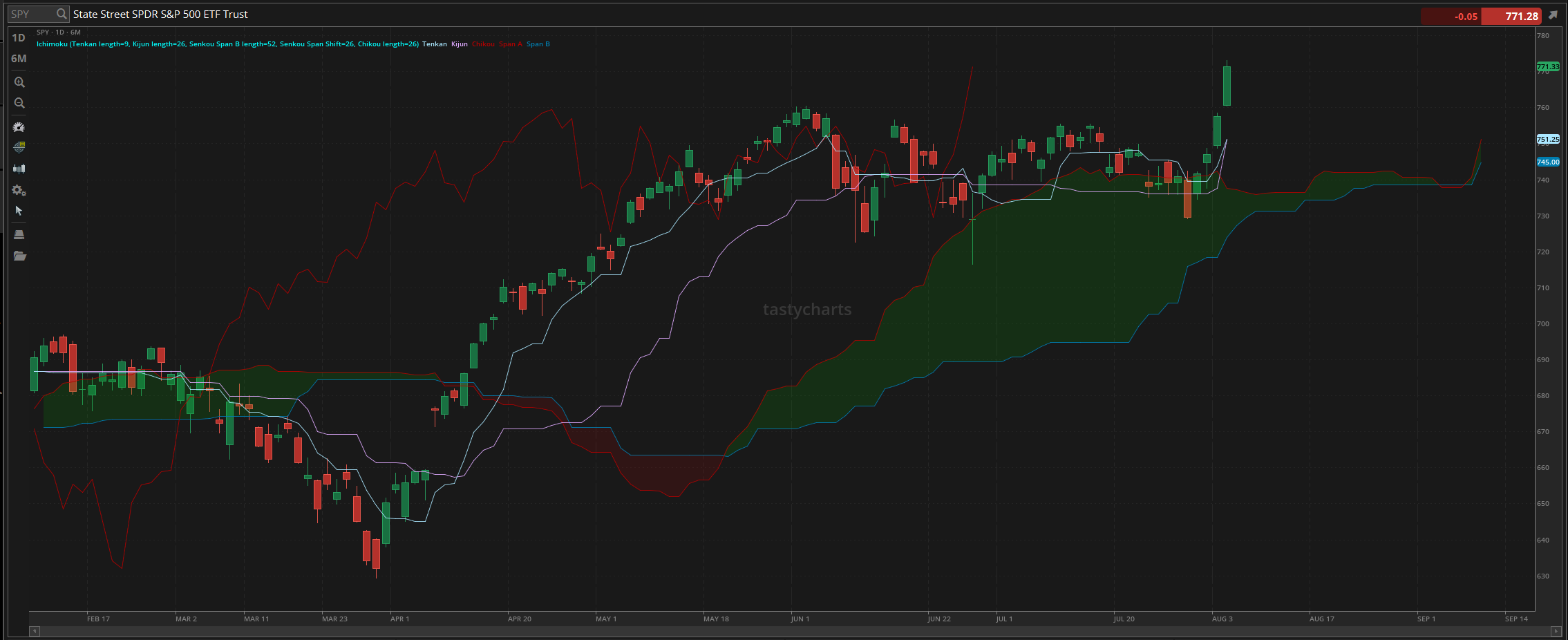Click the -0.05 price change badge
The image size is (1568, 640).
[x=1451, y=16]
